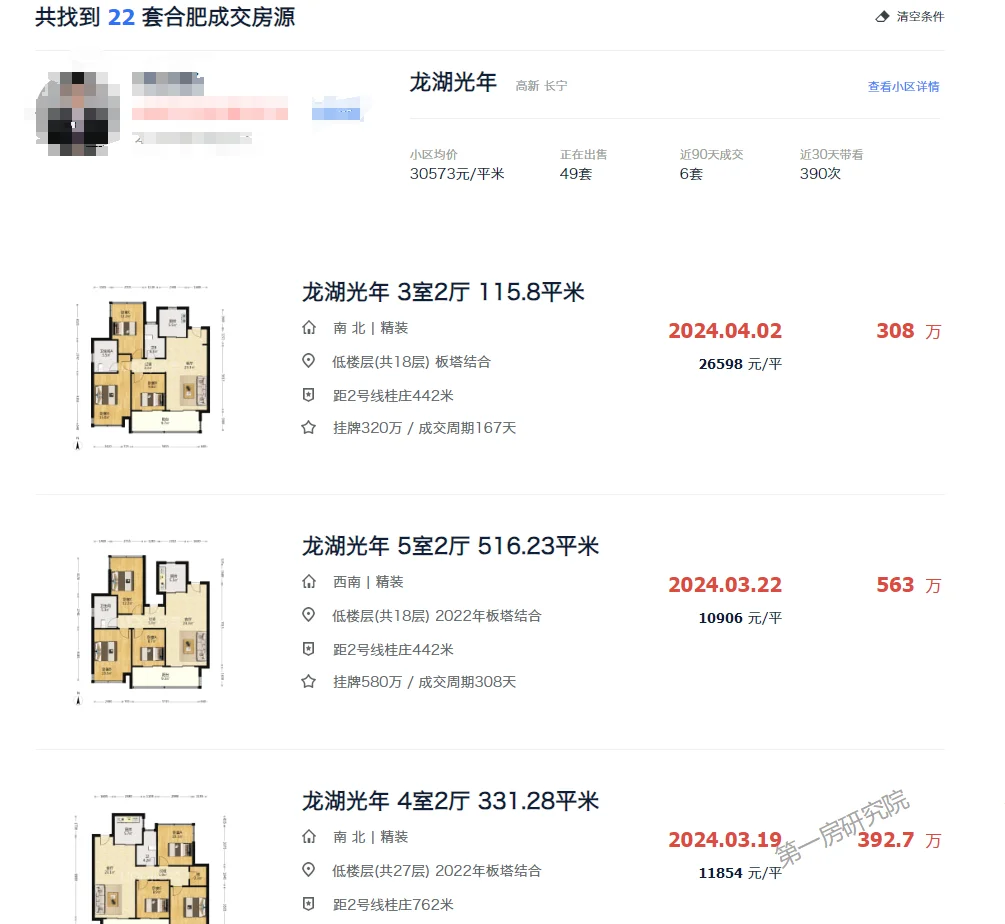Viewport: 1005px width, 924px height.
Task: Click the star icon beside 挂牌580万
Action: [x=308, y=681]
